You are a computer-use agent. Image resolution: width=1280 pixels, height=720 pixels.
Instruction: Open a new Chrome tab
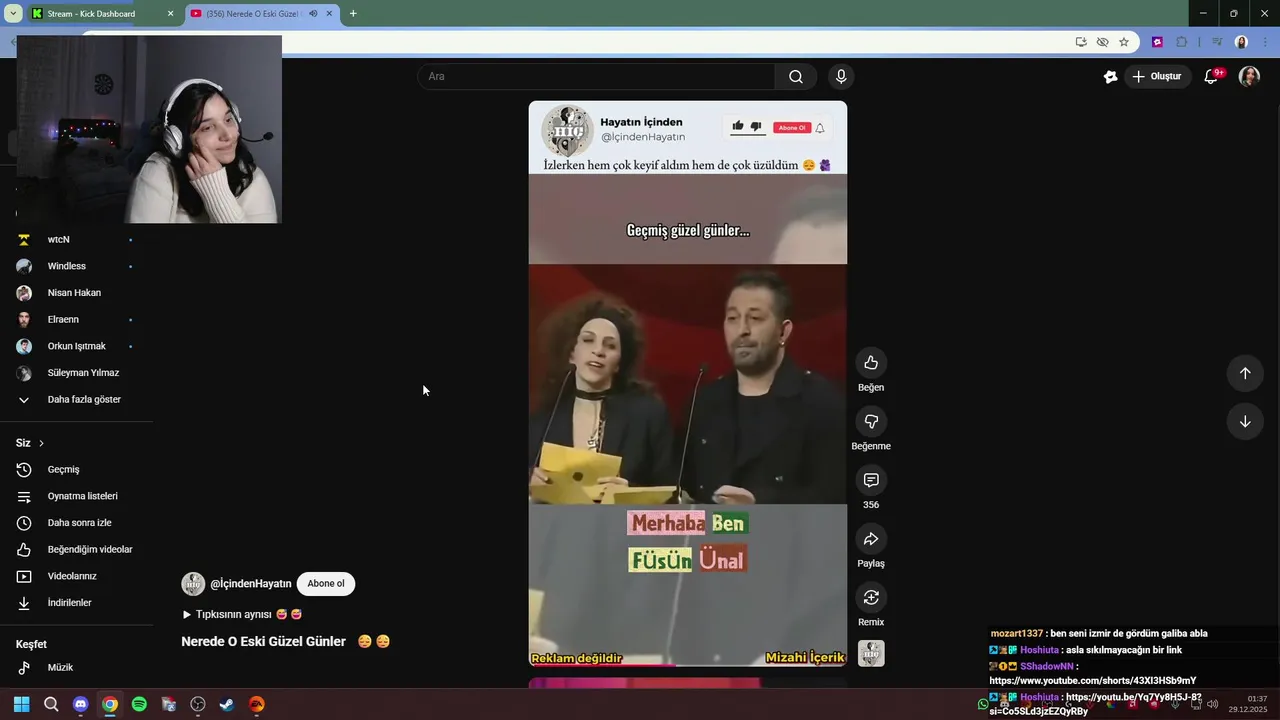353,14
